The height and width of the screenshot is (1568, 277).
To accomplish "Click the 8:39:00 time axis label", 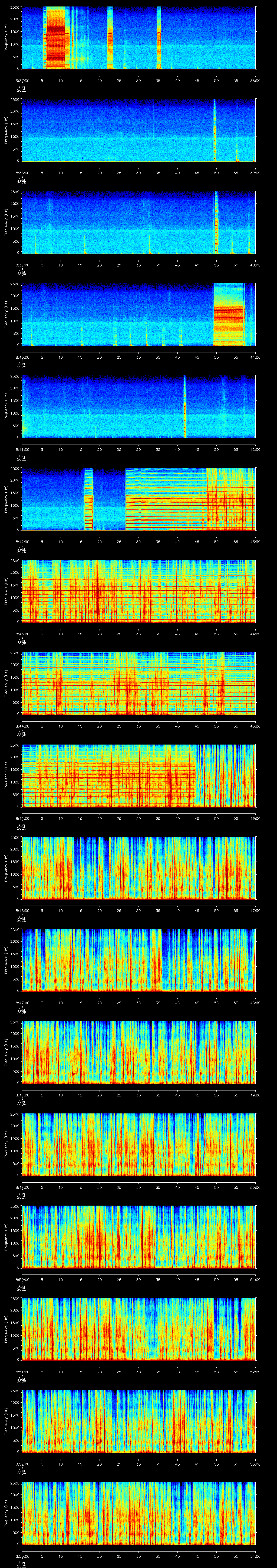I will [x=22, y=265].
